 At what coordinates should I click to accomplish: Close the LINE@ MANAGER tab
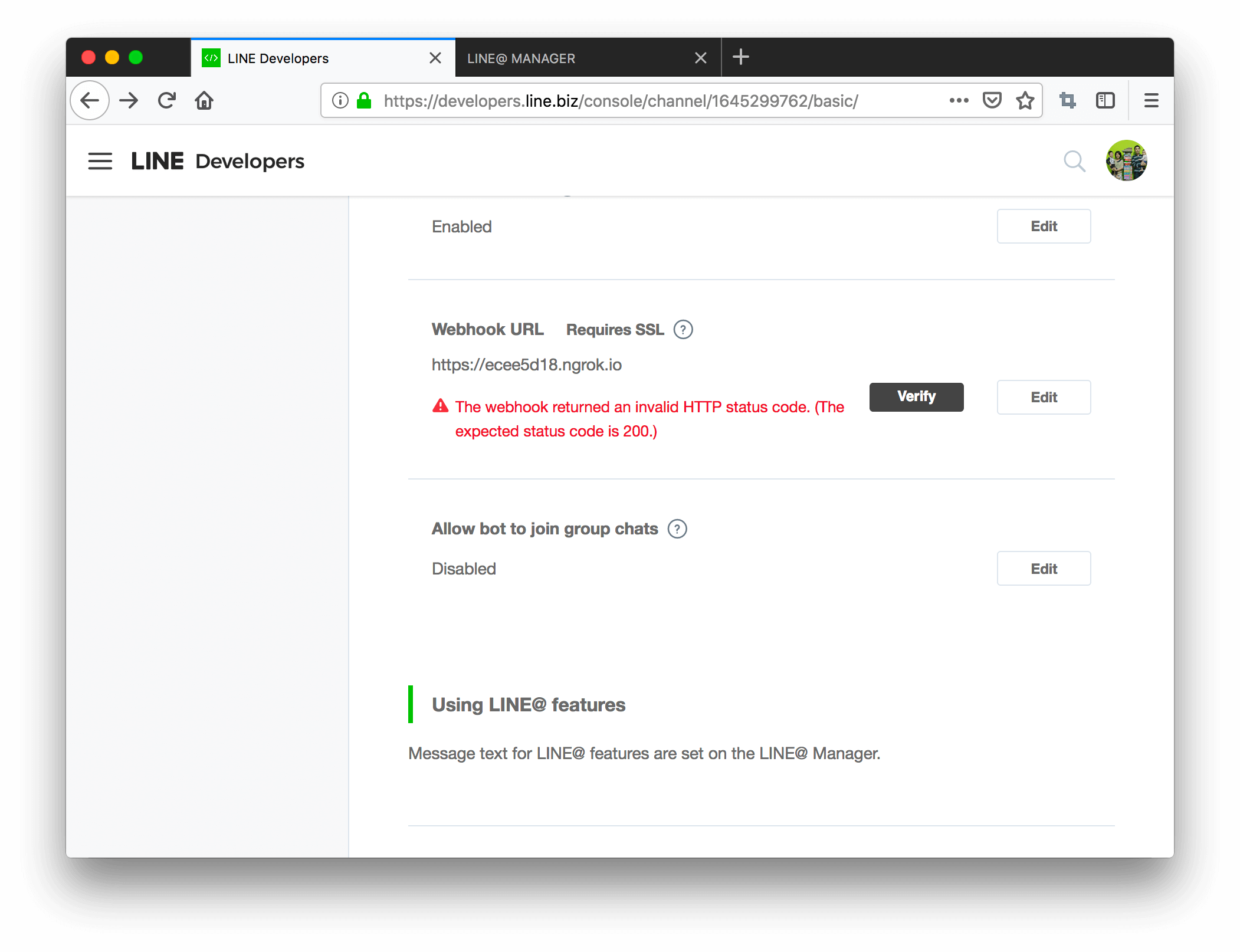pos(701,58)
